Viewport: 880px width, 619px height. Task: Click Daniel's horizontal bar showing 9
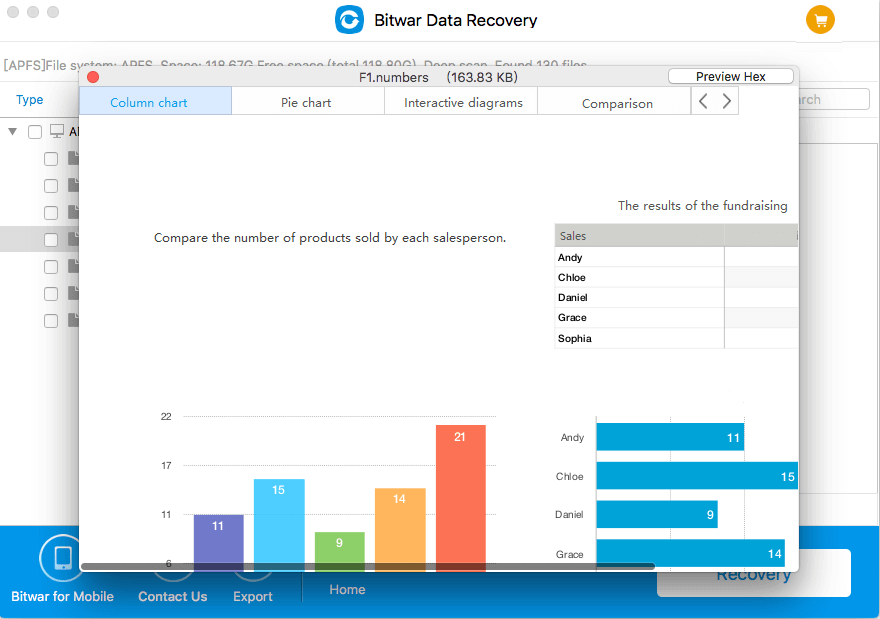pos(657,515)
